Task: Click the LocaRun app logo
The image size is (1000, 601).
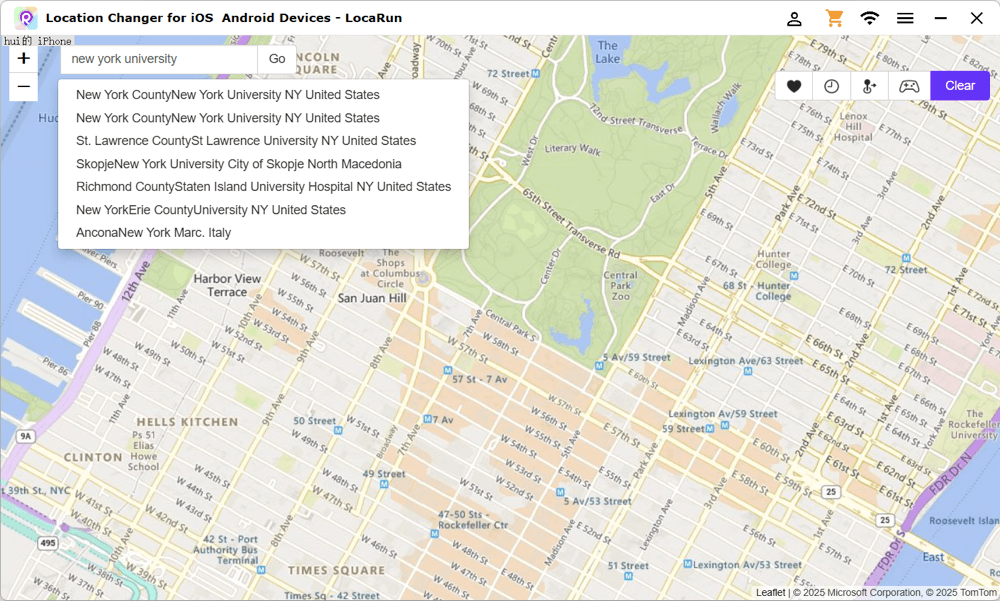Action: pyautogui.click(x=26, y=18)
